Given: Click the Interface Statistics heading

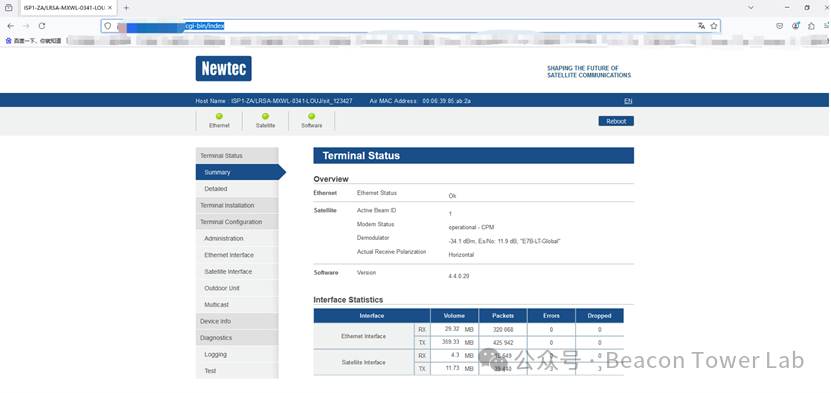Looking at the screenshot, I should 348,300.
